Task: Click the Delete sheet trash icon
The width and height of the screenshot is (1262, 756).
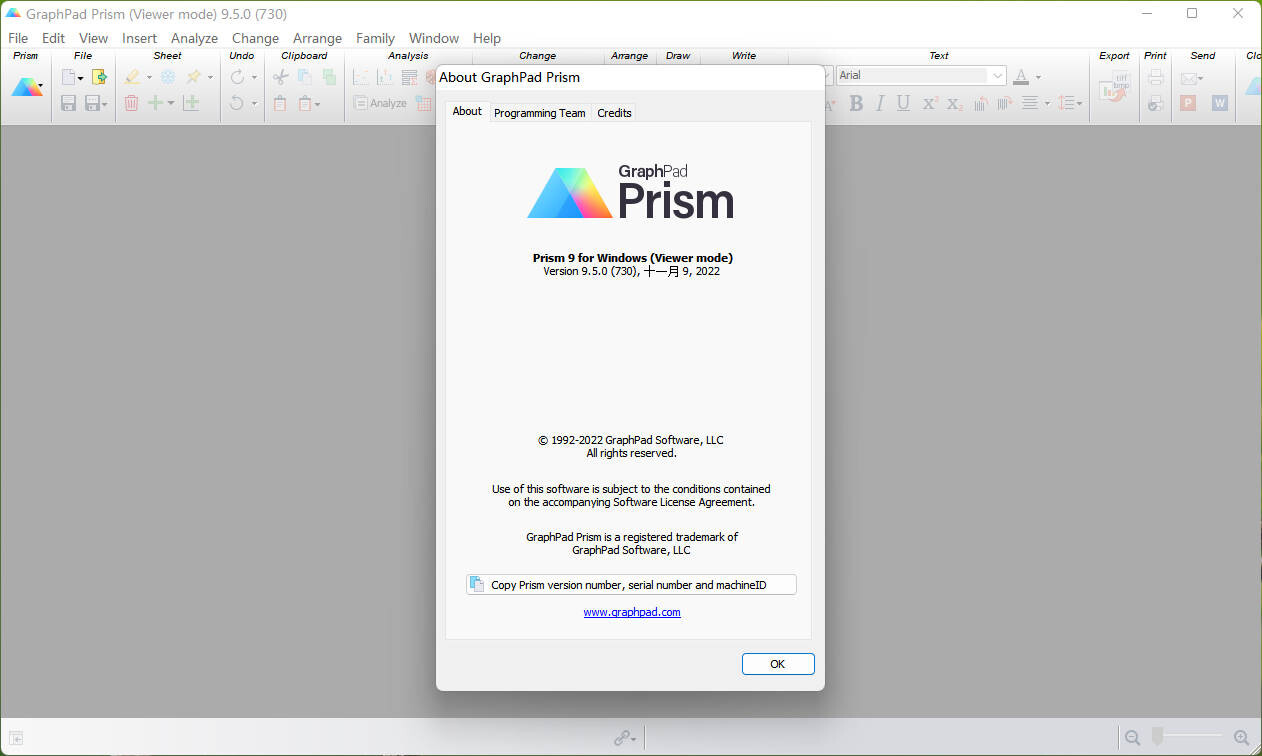Action: click(x=131, y=103)
